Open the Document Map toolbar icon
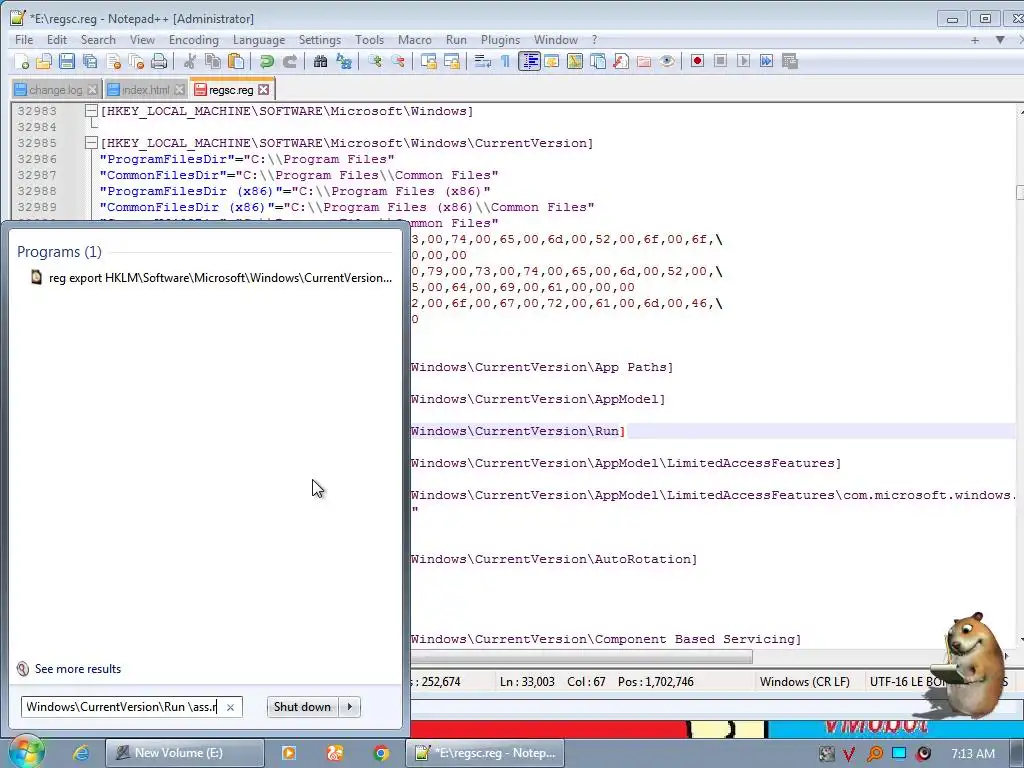Viewport: 1024px width, 768px height. (x=575, y=61)
